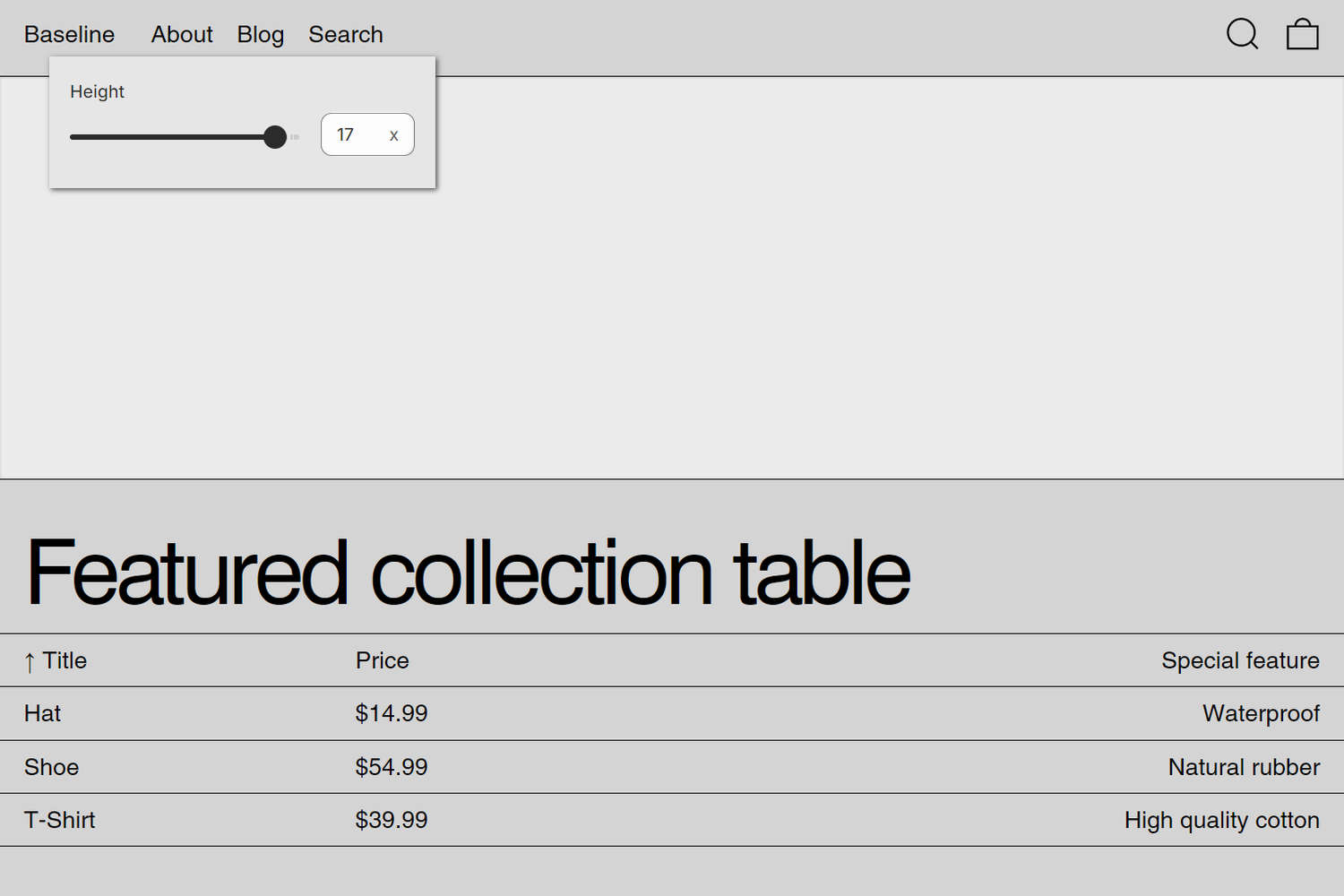Open the search with the magnifier icon

(x=1243, y=34)
